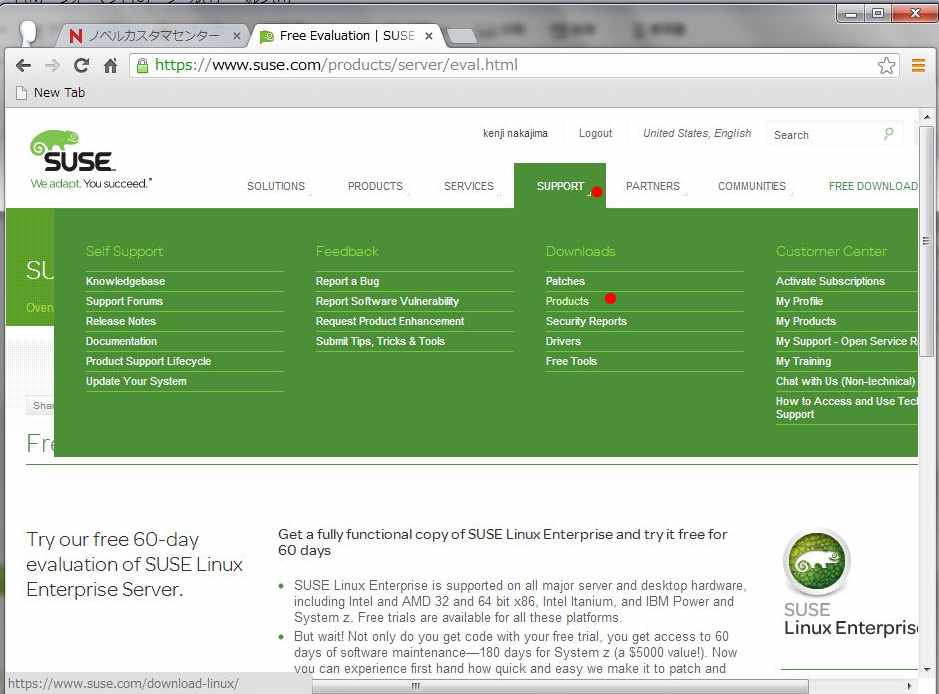Viewport: 939px width, 694px height.
Task: Click Report a Bug
Action: click(x=347, y=281)
